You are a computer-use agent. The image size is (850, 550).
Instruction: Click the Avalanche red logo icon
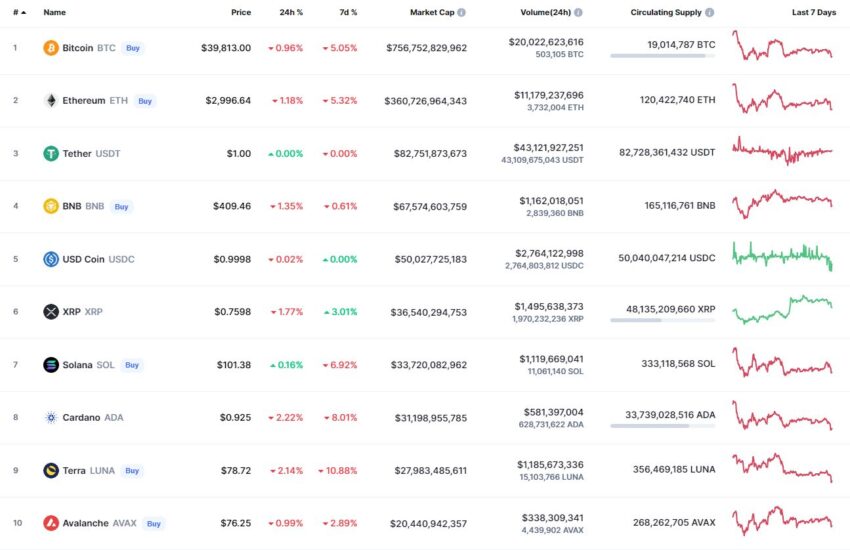(x=51, y=523)
